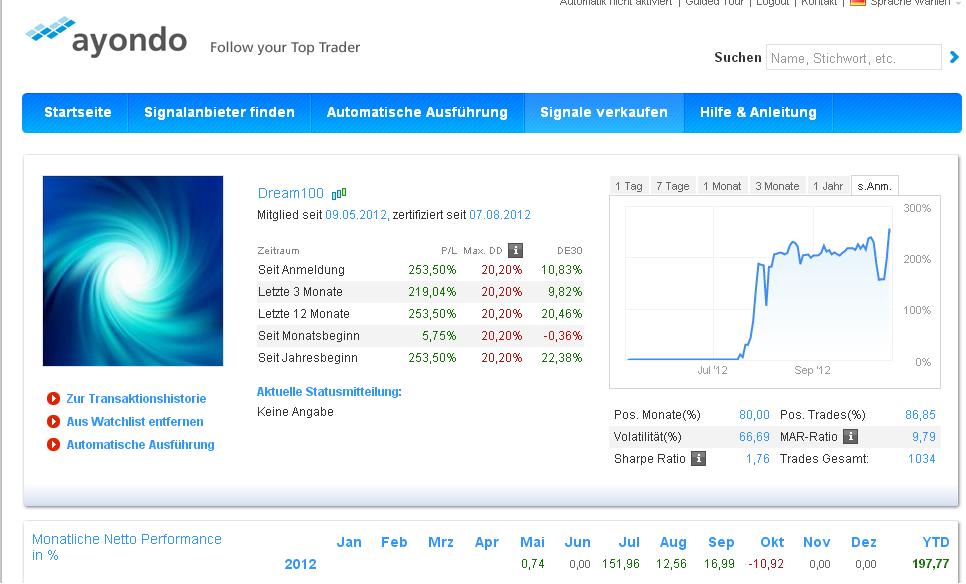Click the candlestick chart icon beside Dream100
Viewport: 966px width, 584px height.
(339, 193)
